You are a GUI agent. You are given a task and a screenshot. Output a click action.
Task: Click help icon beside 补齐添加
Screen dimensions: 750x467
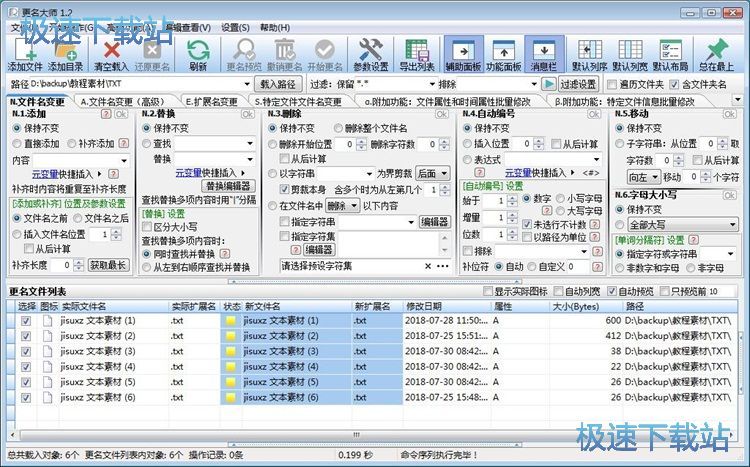tap(123, 143)
